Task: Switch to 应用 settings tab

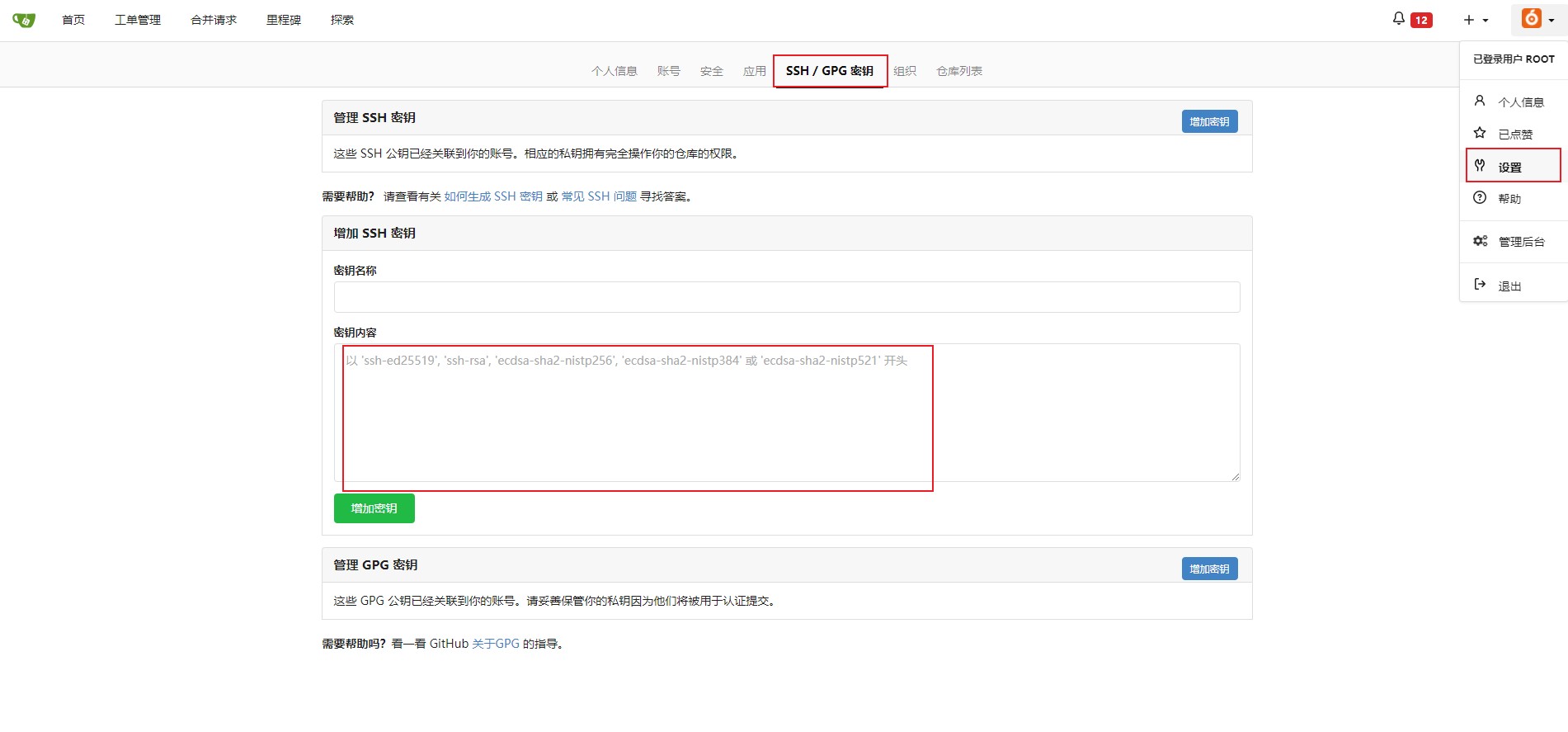Action: [755, 71]
